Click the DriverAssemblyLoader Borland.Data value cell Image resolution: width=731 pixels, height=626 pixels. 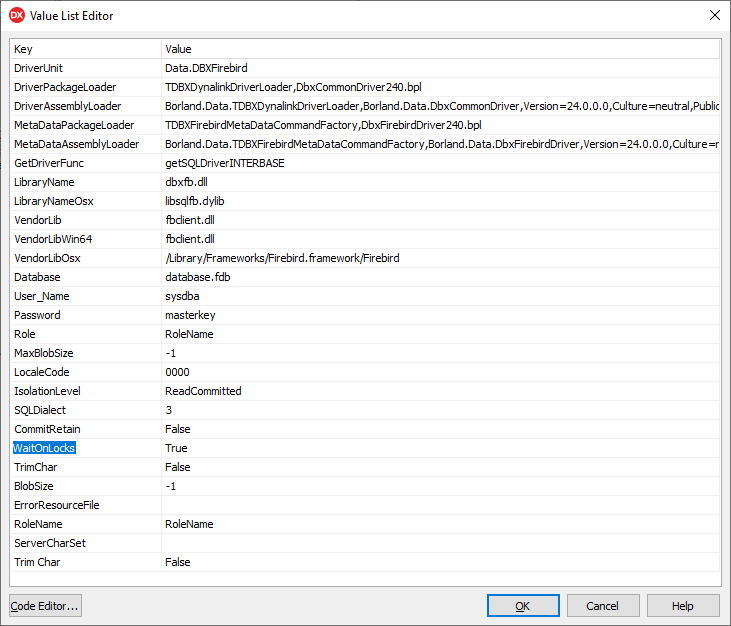441,106
